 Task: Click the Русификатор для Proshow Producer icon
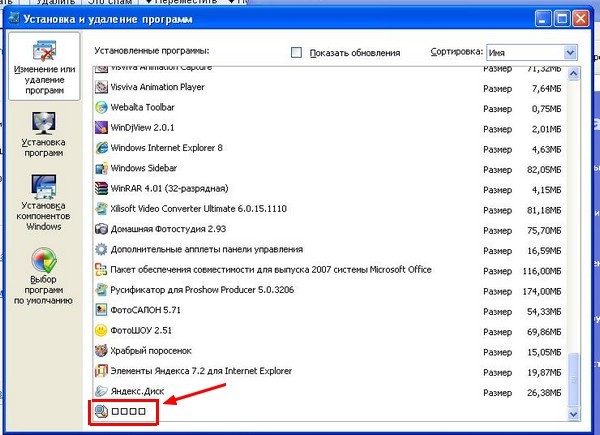101,290
